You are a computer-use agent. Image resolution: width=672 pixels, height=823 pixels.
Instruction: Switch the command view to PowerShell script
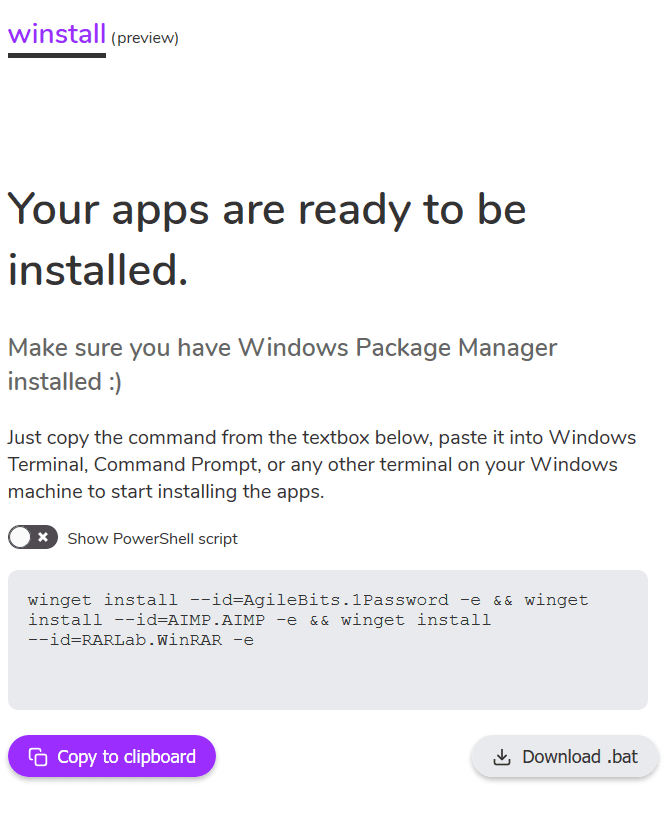pyautogui.click(x=33, y=537)
